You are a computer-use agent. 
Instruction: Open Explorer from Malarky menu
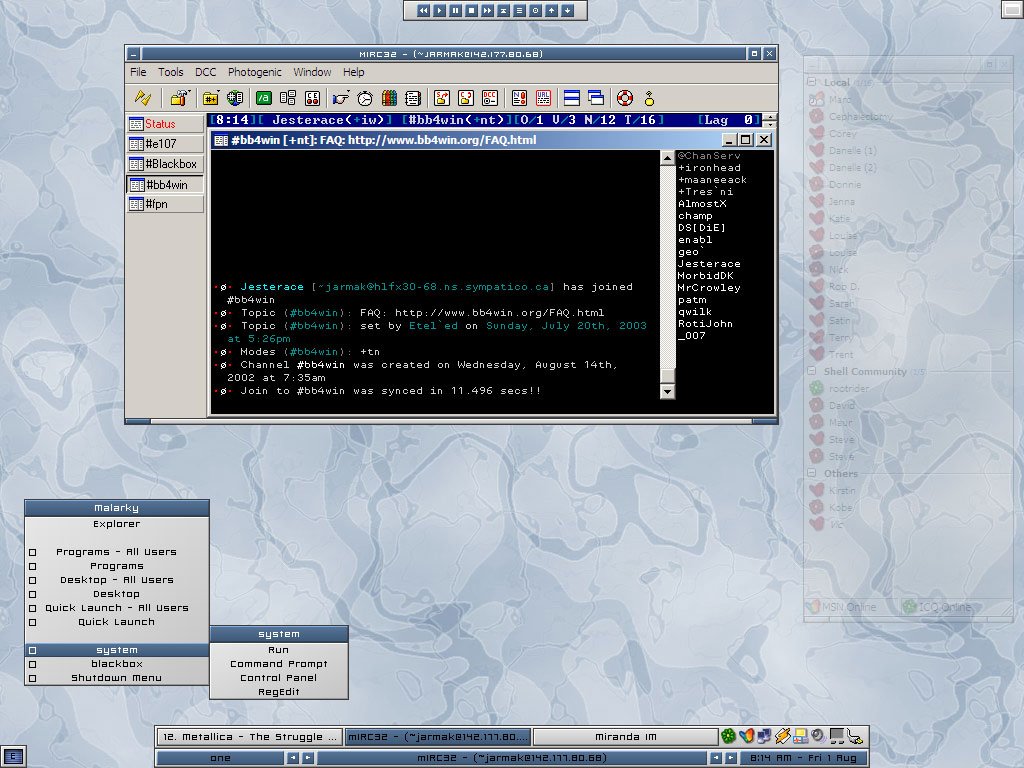click(117, 524)
